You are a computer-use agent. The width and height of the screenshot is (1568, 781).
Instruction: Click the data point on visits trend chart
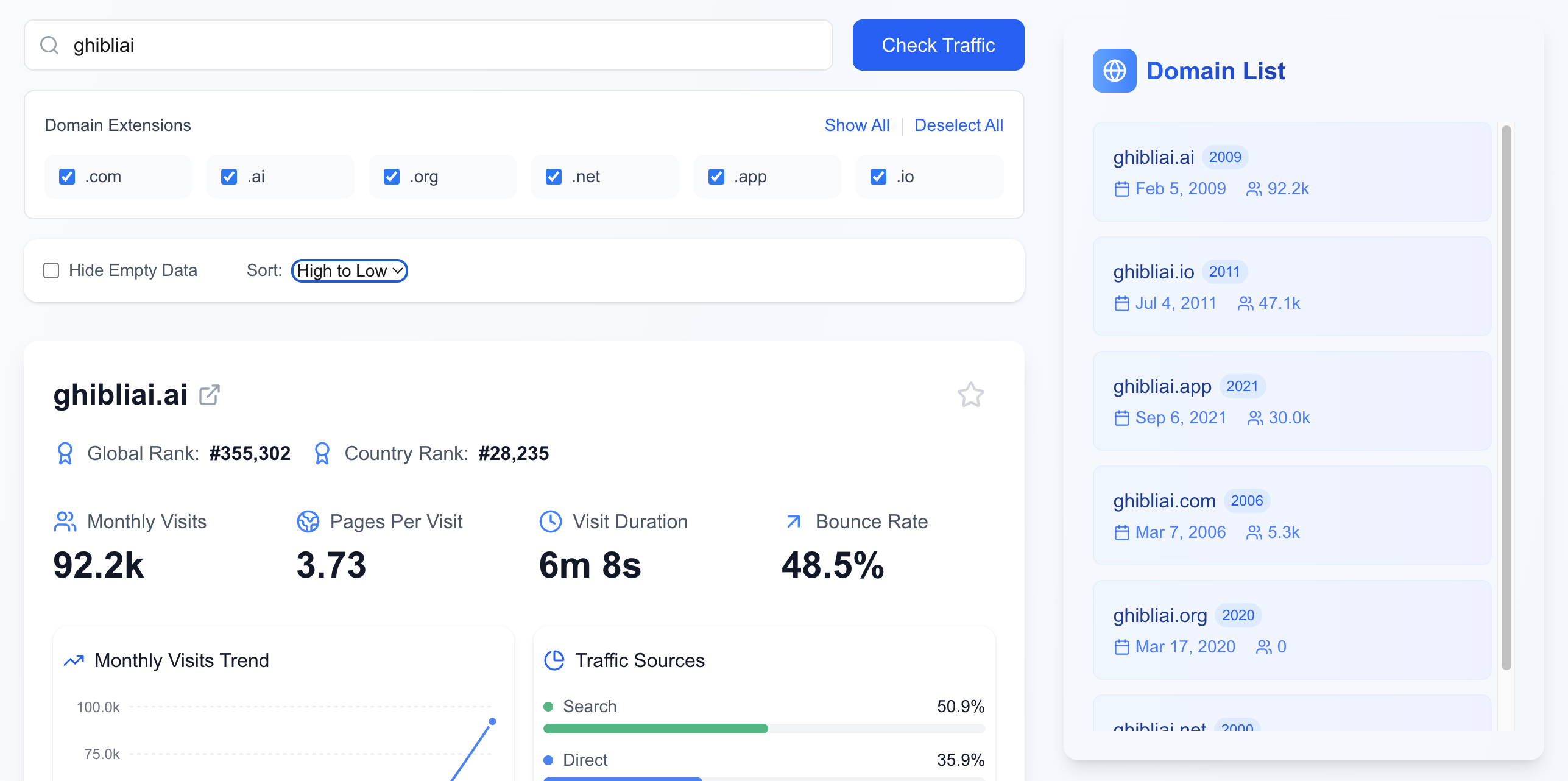pyautogui.click(x=492, y=721)
